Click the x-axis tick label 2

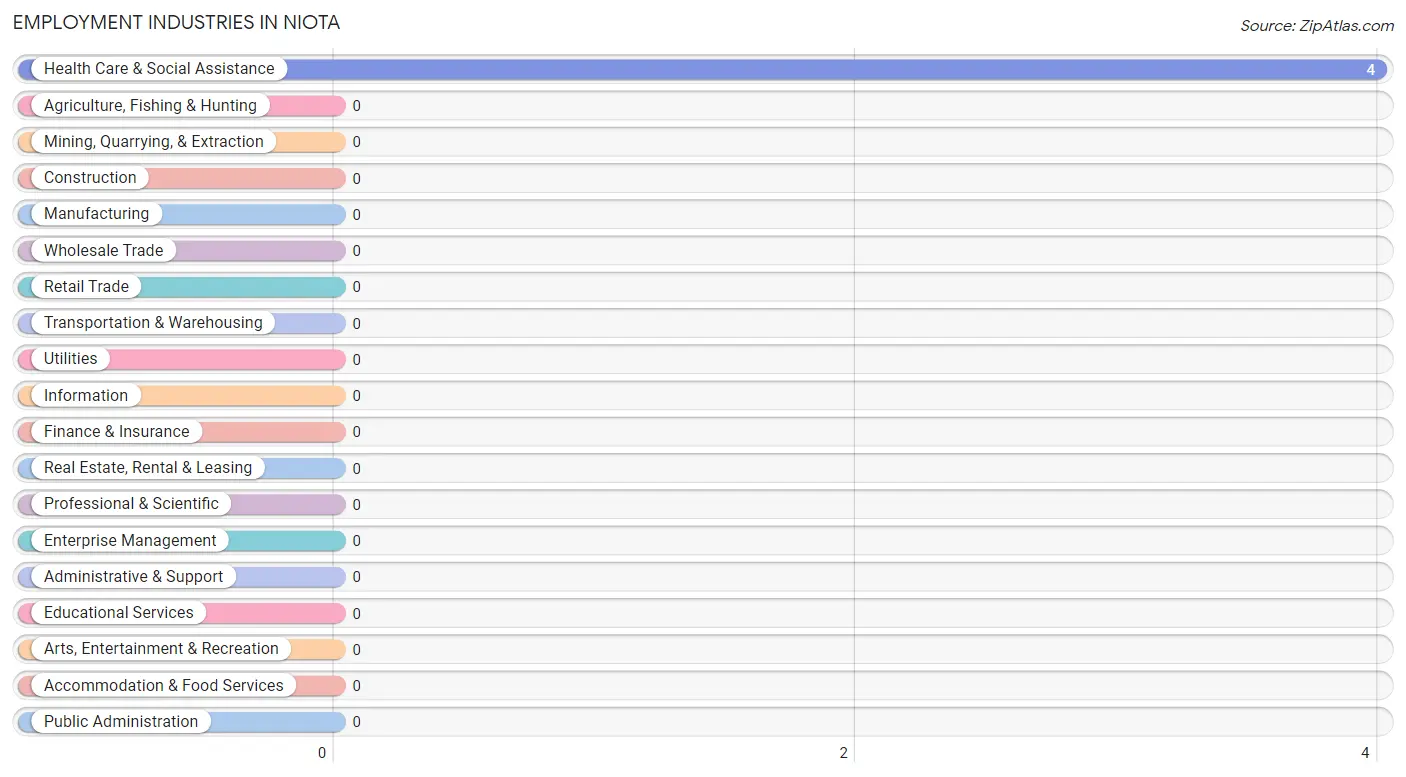click(844, 754)
